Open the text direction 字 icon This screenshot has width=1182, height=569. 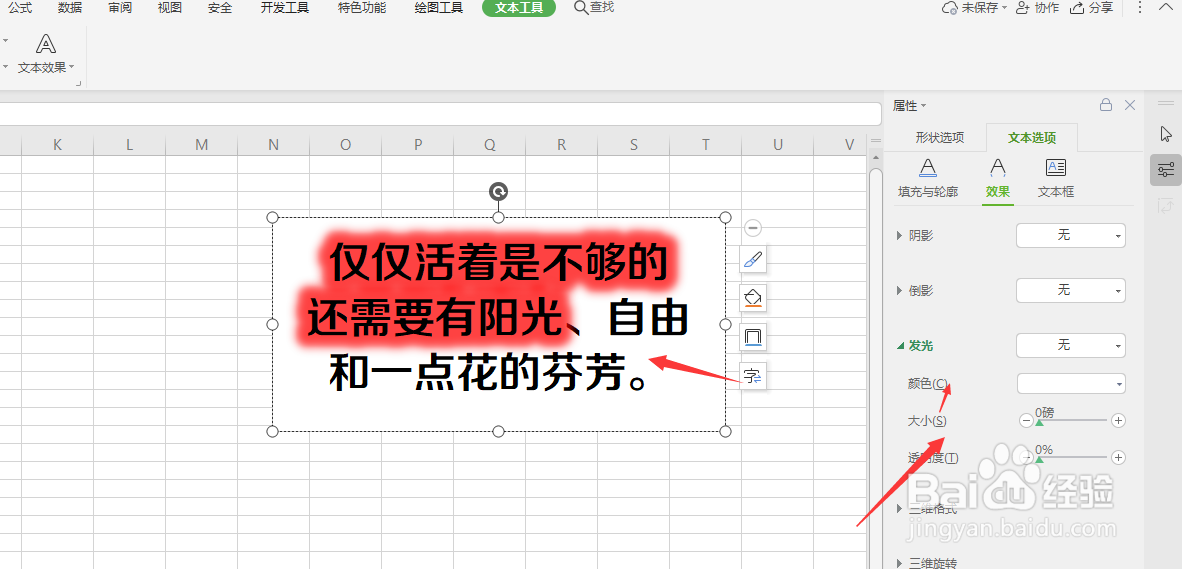[753, 375]
